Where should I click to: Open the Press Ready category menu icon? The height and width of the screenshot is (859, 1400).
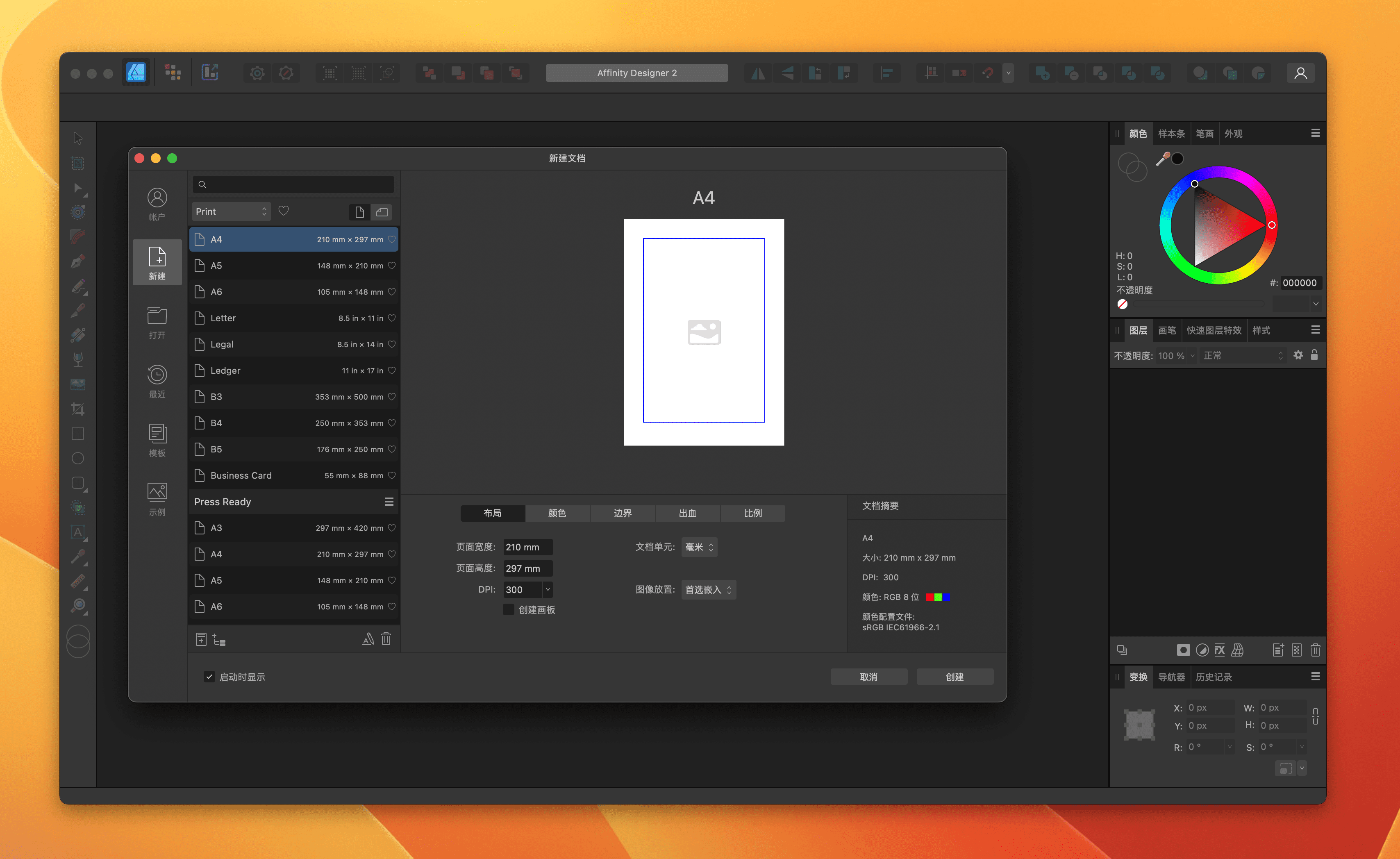point(389,502)
